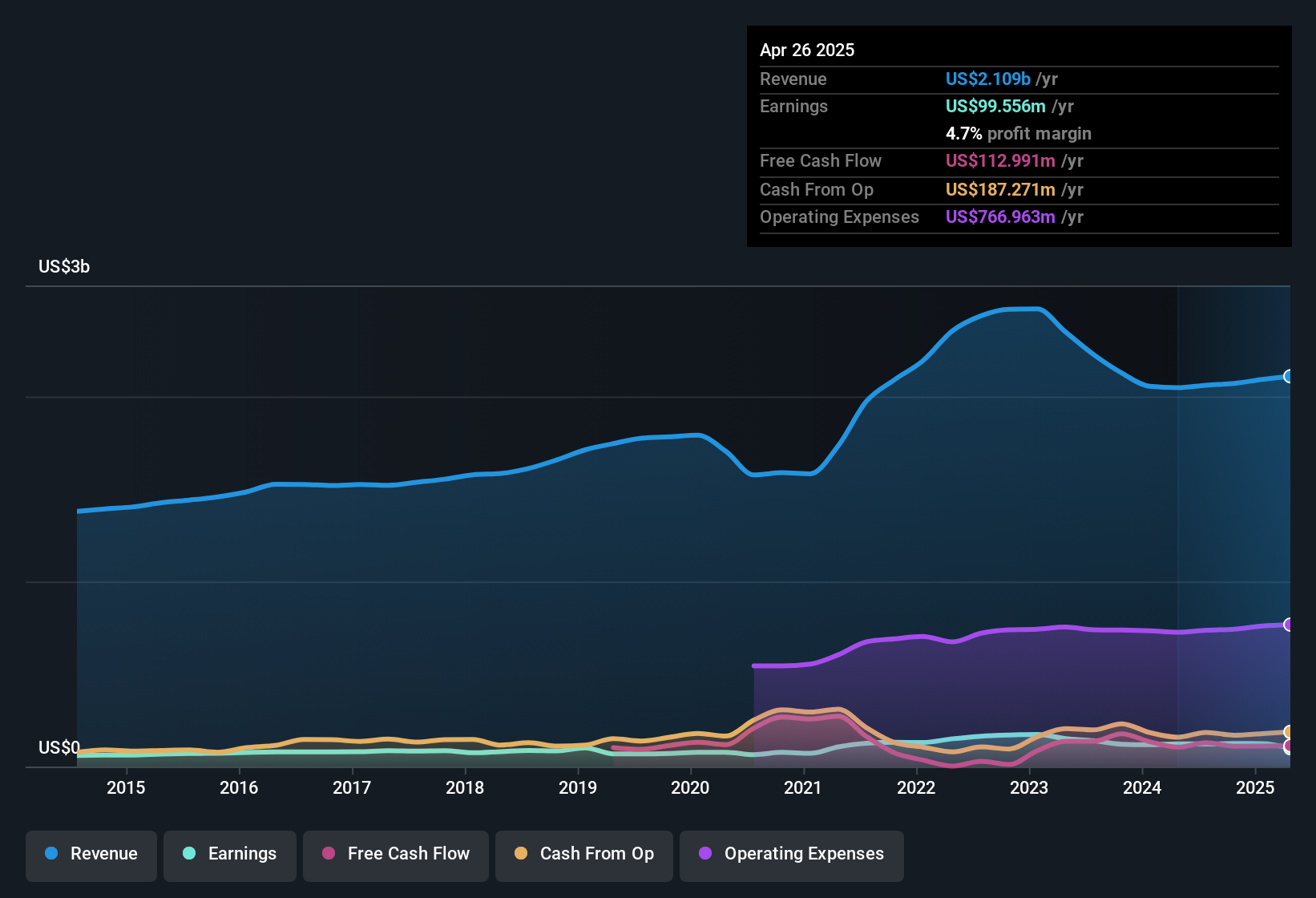Click the purple Operating Expenses dot icon

[x=704, y=854]
